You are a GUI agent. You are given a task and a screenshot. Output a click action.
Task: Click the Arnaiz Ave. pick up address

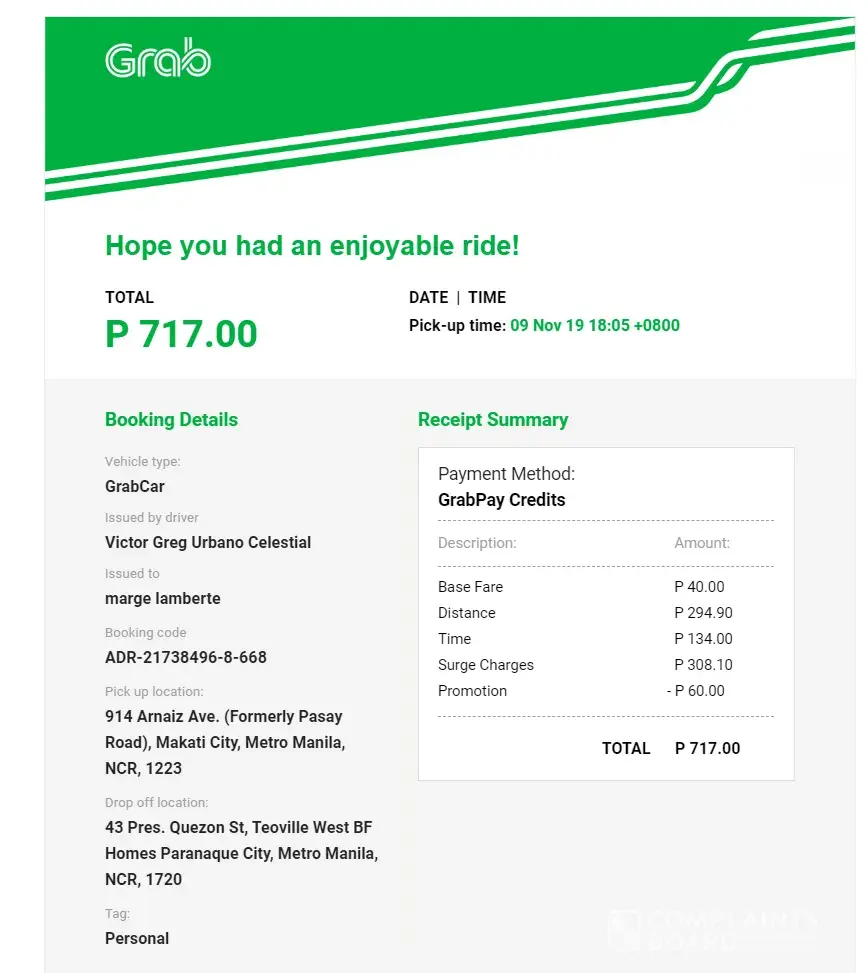(x=224, y=743)
